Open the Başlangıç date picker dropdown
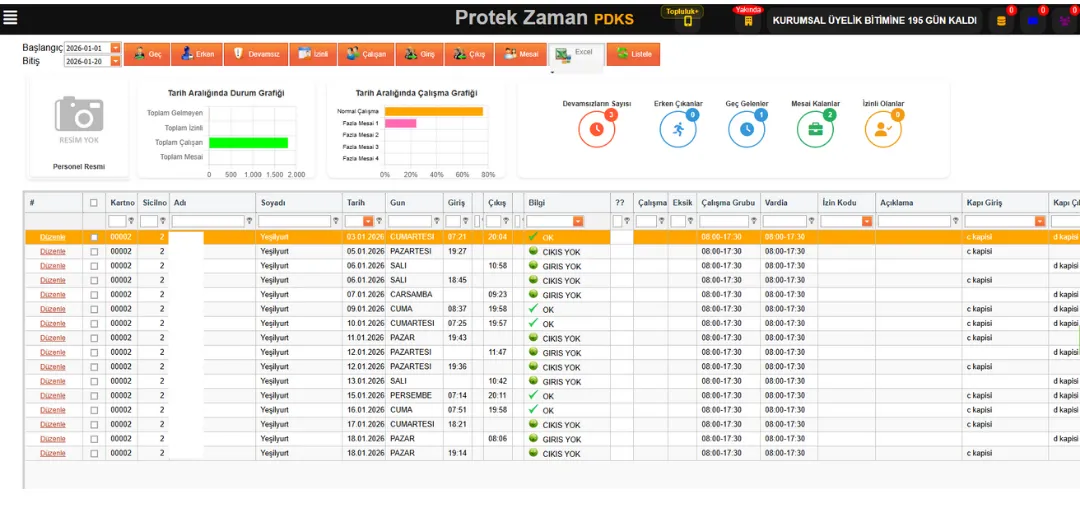The image size is (1080, 529). coord(115,48)
